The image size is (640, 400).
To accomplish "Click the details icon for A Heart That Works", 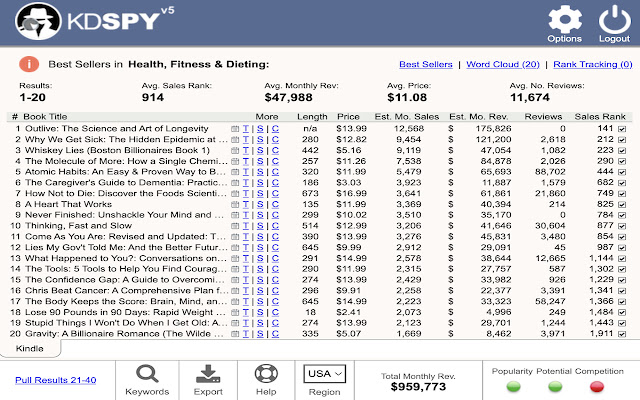I will 235,204.
